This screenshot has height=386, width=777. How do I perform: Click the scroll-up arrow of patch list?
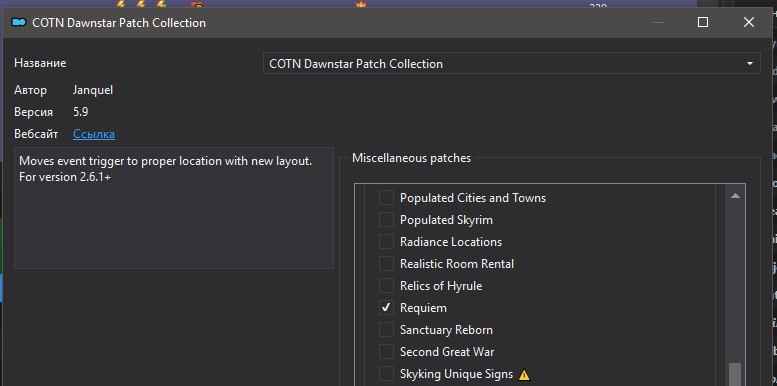click(x=735, y=196)
